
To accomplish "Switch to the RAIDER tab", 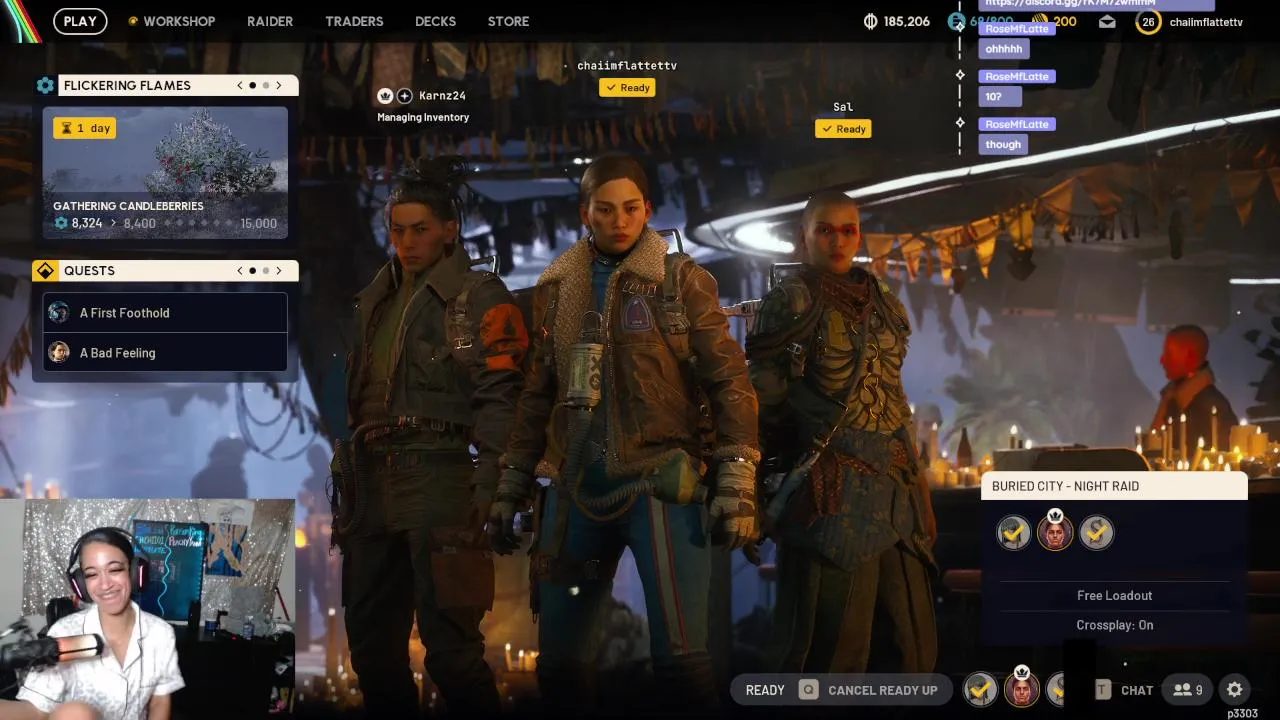I will [x=270, y=21].
